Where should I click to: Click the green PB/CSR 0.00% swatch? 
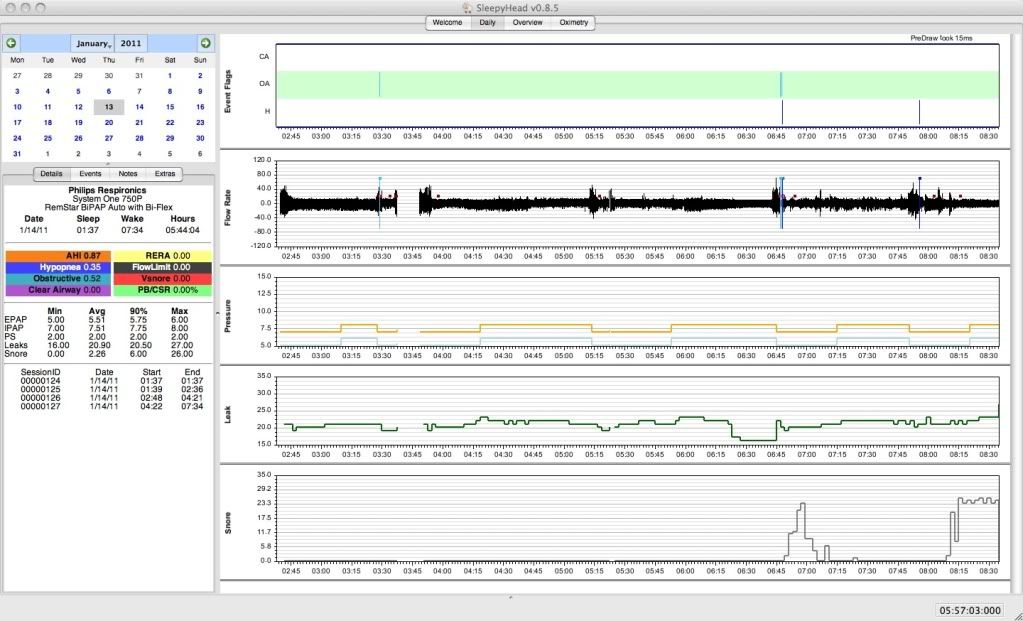[x=162, y=290]
